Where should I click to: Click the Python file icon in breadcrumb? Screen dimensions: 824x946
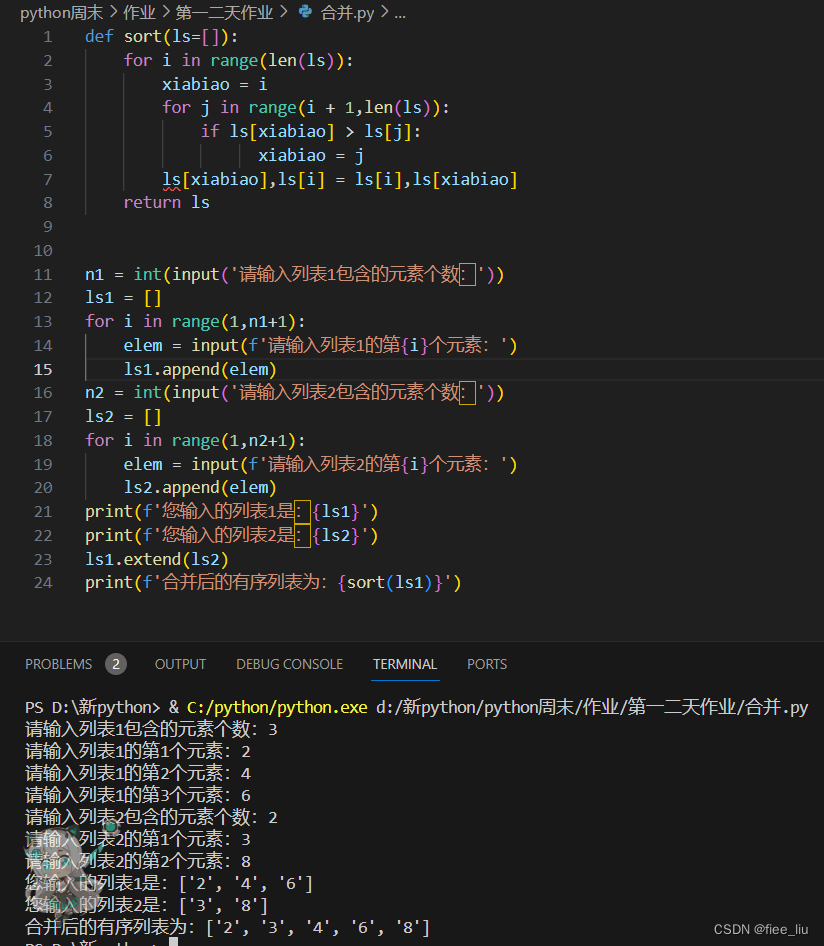coord(306,11)
